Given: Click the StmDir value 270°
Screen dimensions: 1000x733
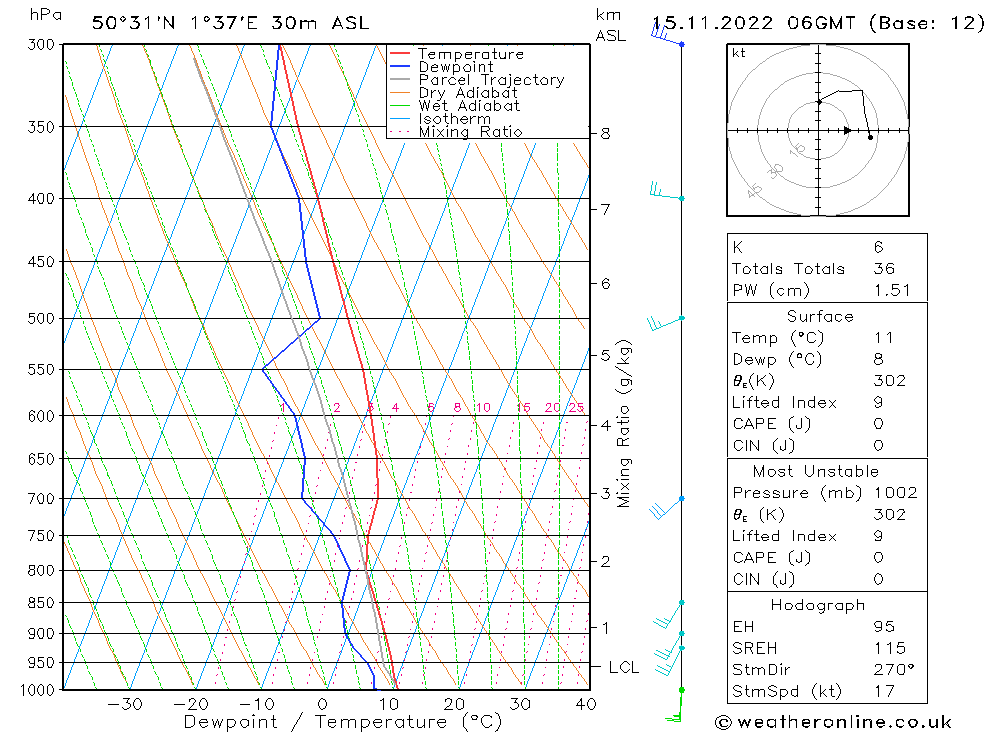Looking at the screenshot, I should click(x=894, y=670).
